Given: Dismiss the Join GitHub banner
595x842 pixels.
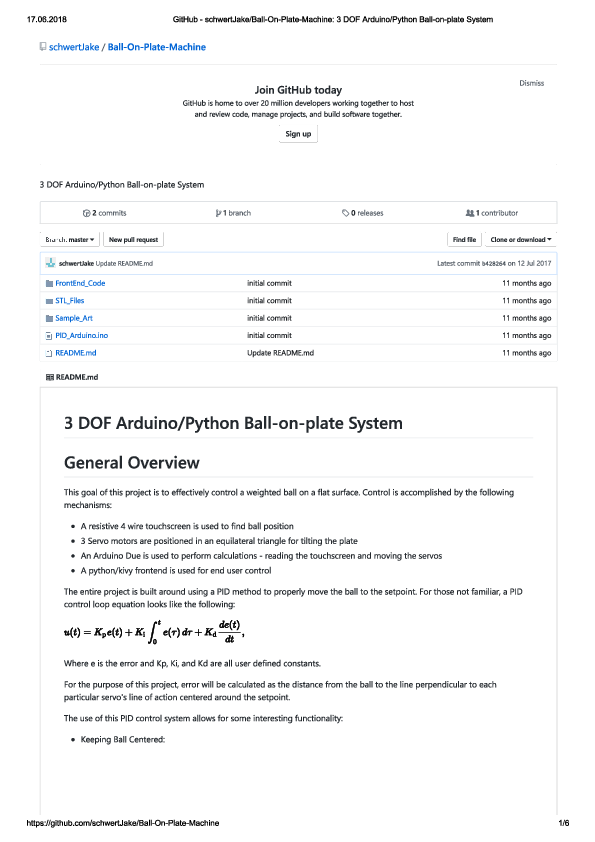Looking at the screenshot, I should [531, 83].
